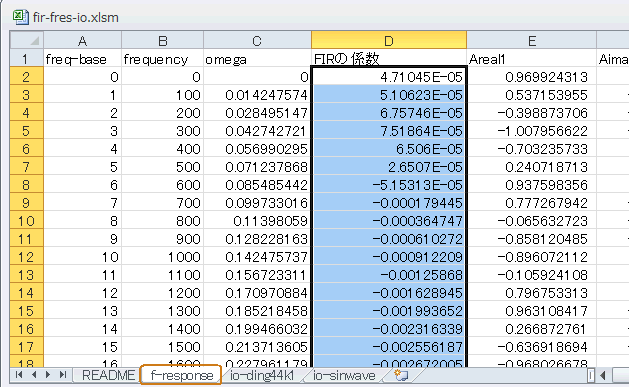Jump to last sheet tab using arrow
Image resolution: width=629 pixels, height=387 pixels.
click(63, 375)
